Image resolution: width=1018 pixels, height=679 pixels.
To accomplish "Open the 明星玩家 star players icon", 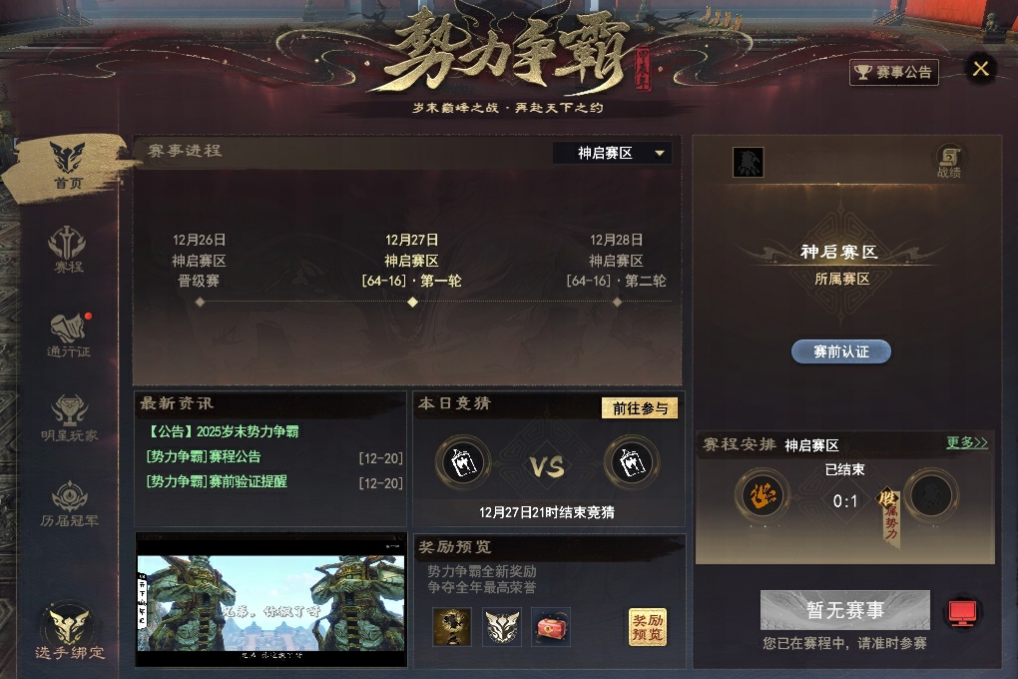I will [x=69, y=419].
